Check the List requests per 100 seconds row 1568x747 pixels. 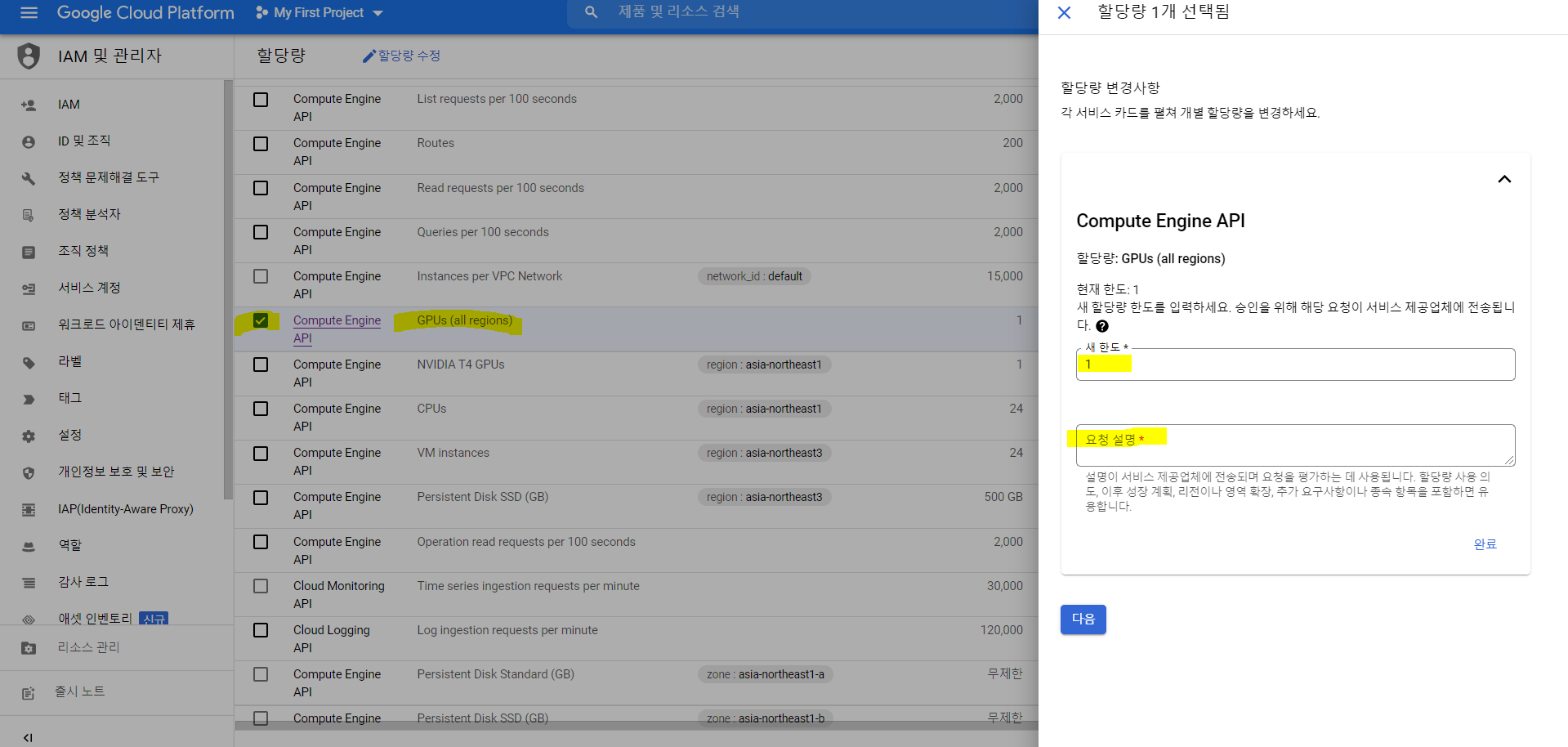point(261,100)
